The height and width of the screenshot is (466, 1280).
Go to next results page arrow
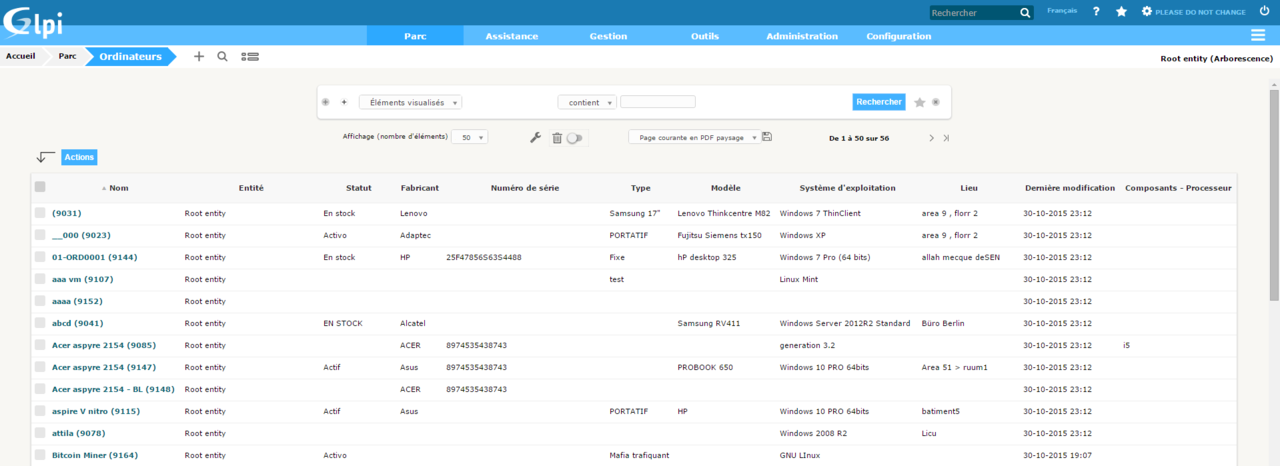pos(931,138)
